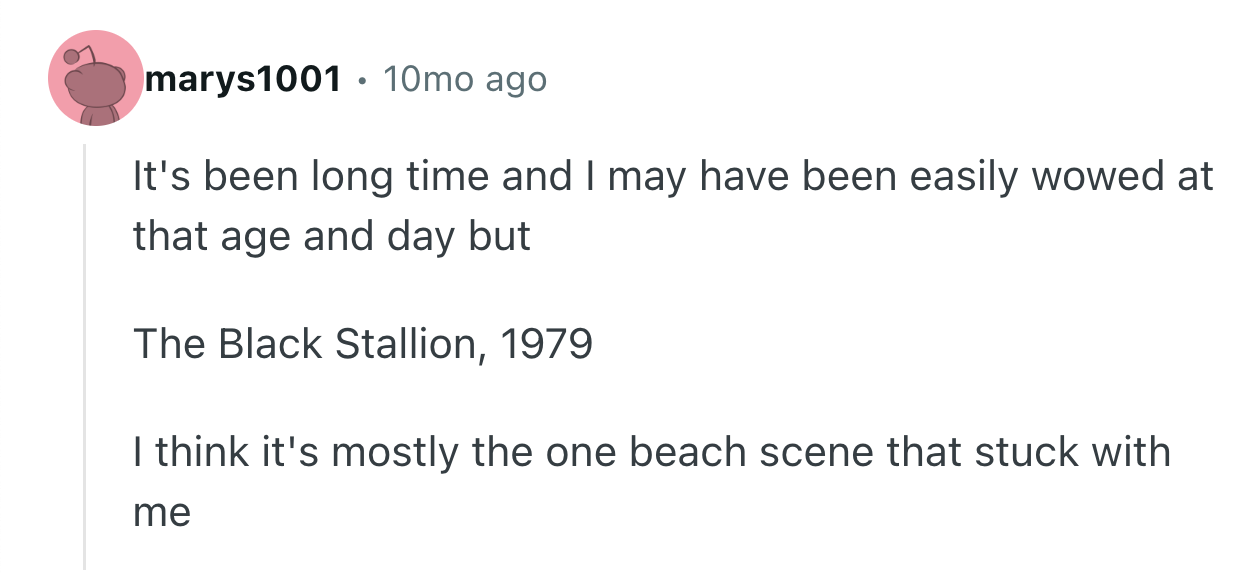1236x576 pixels.
Task: Click the "10mo ago" comment timestamp
Action: (x=465, y=79)
